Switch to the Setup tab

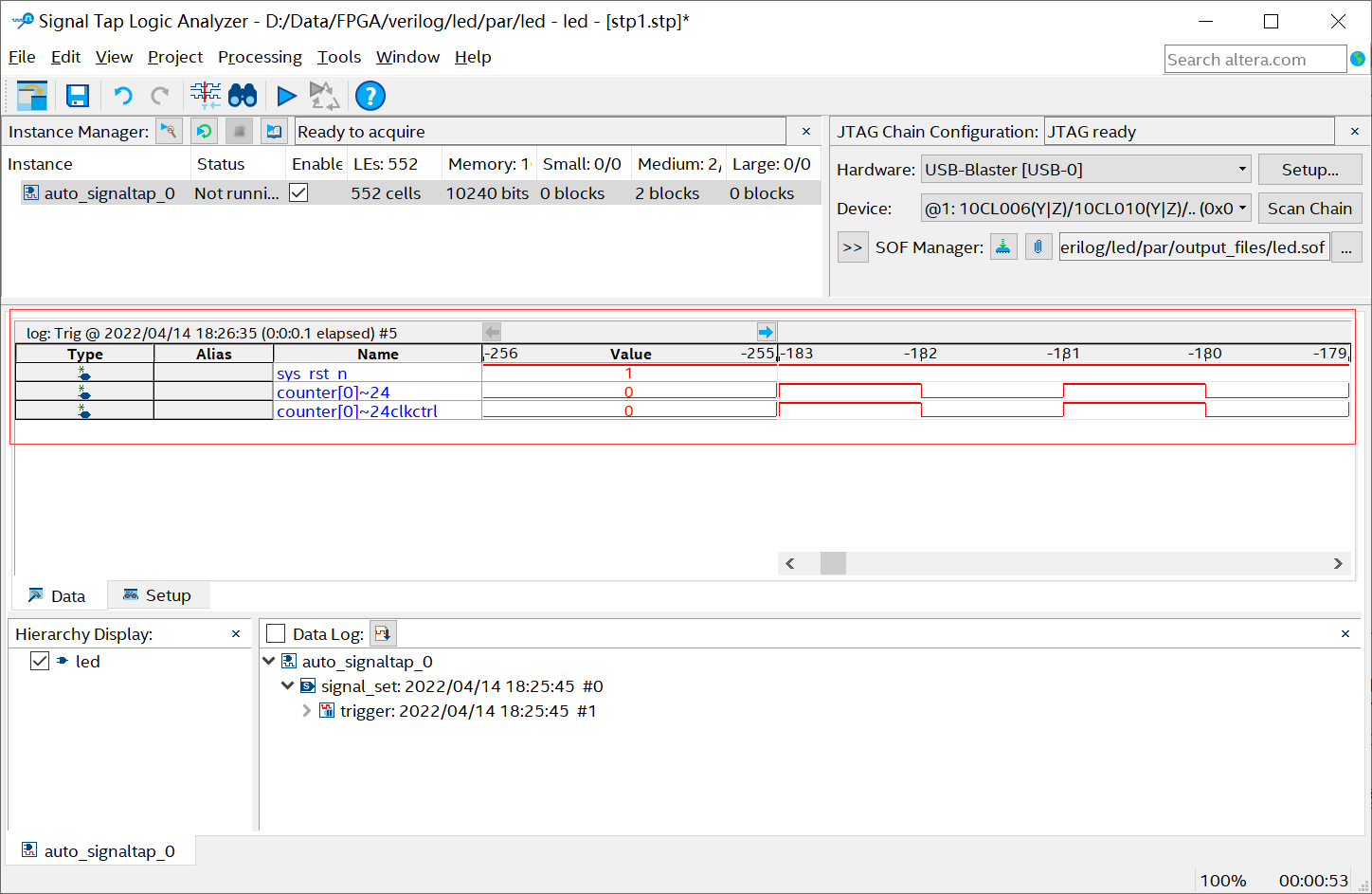click(x=158, y=595)
